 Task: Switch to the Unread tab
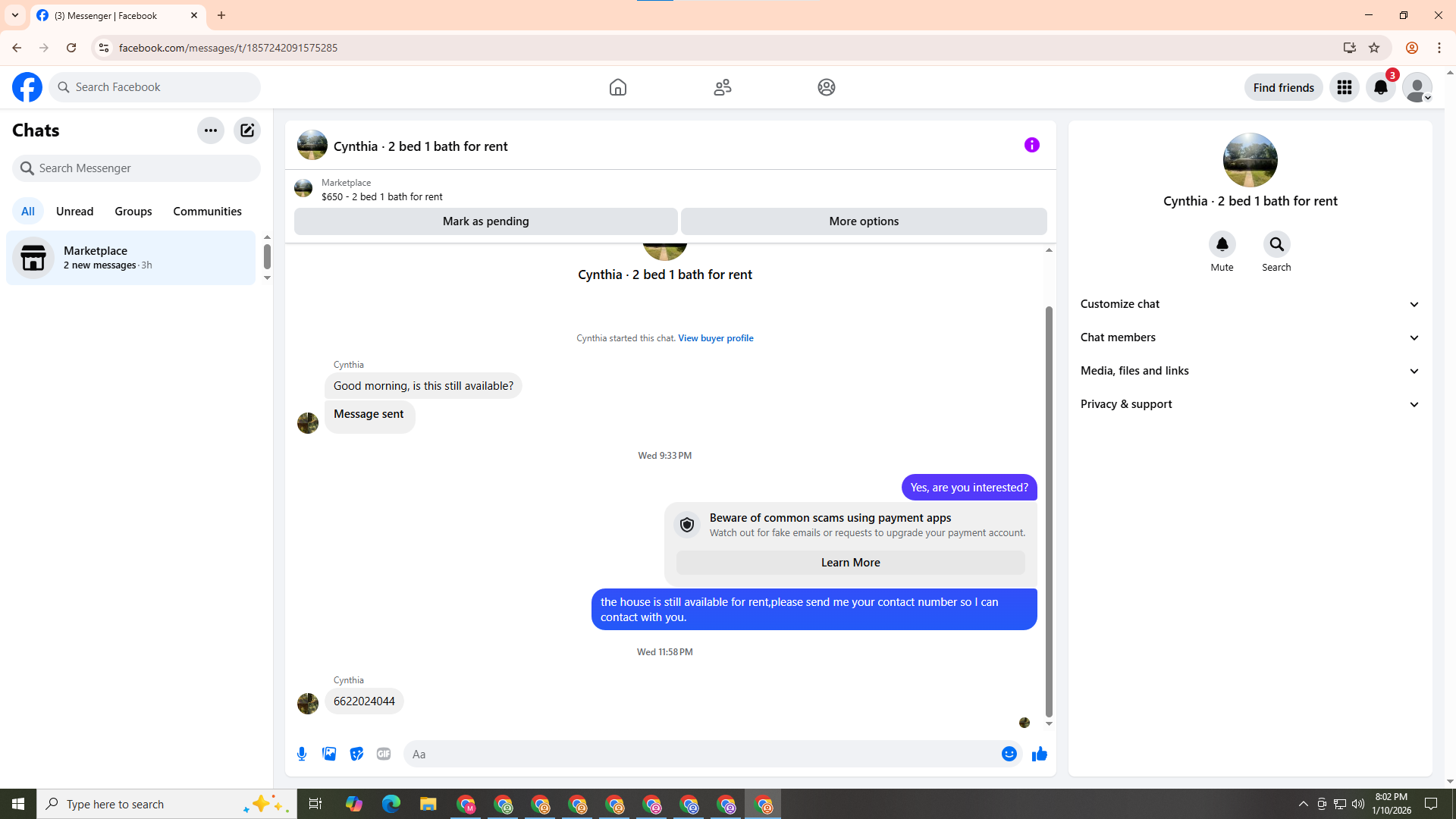pos(74,212)
